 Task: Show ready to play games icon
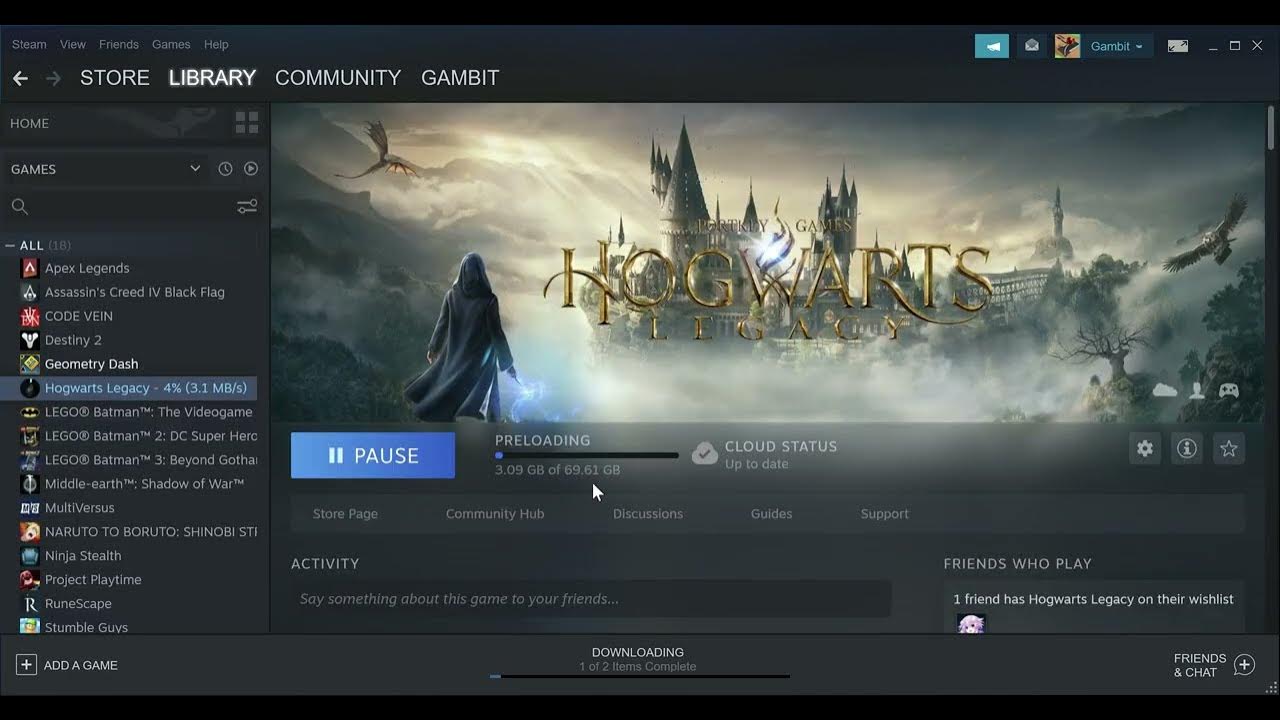pos(251,169)
